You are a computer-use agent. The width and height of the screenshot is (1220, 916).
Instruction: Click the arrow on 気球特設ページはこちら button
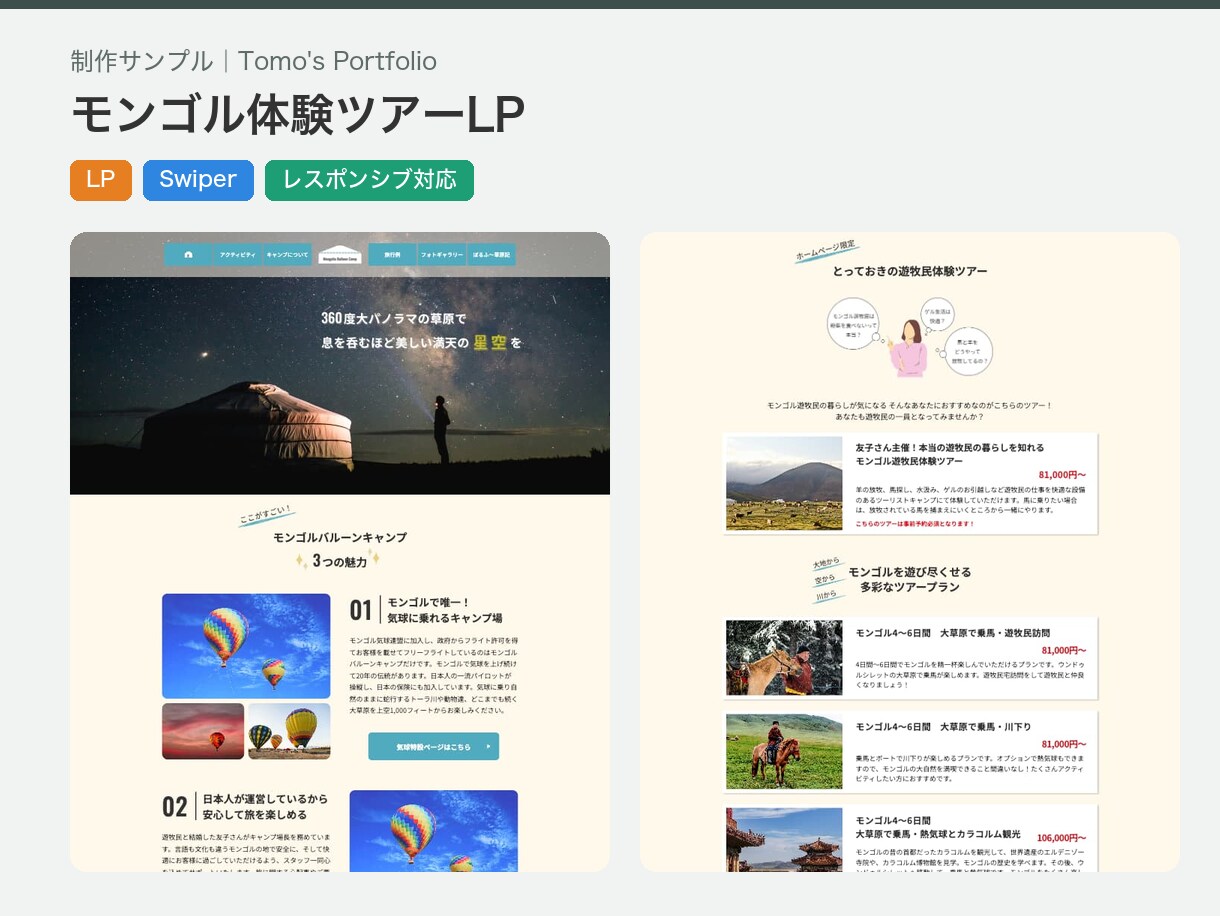pos(488,746)
